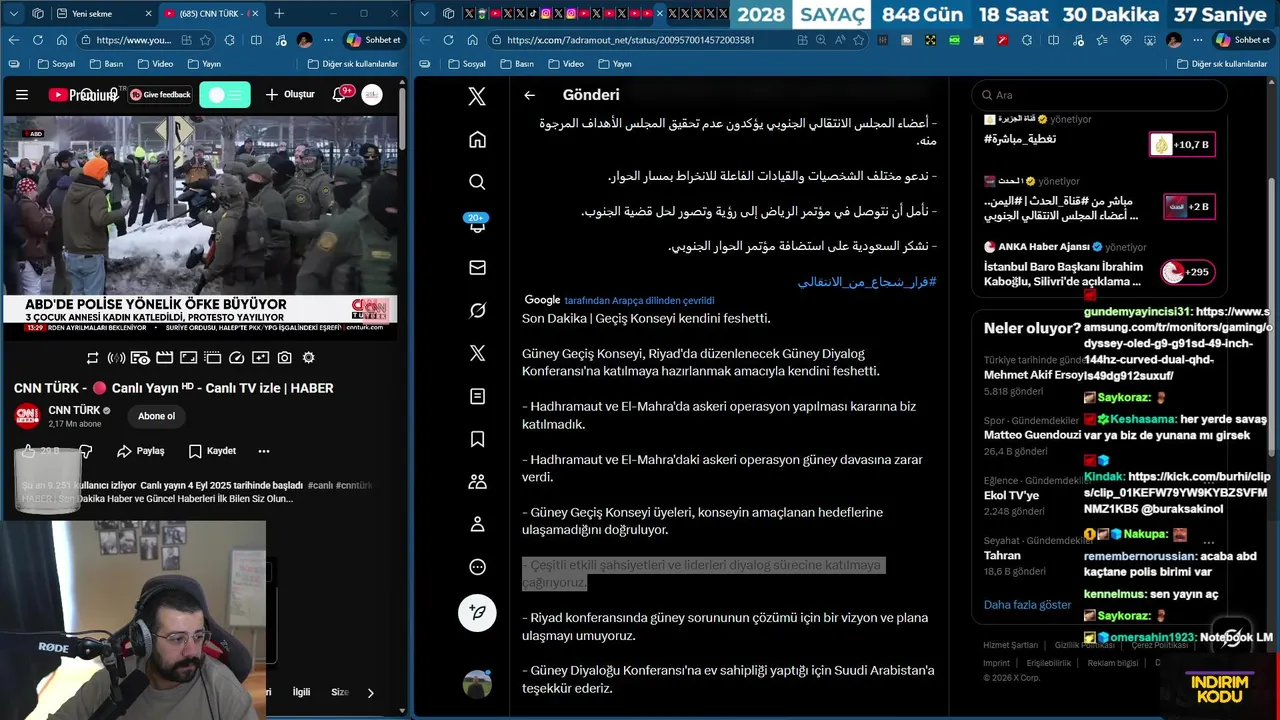Like the CNN TÜRK live video

[x=30, y=451]
